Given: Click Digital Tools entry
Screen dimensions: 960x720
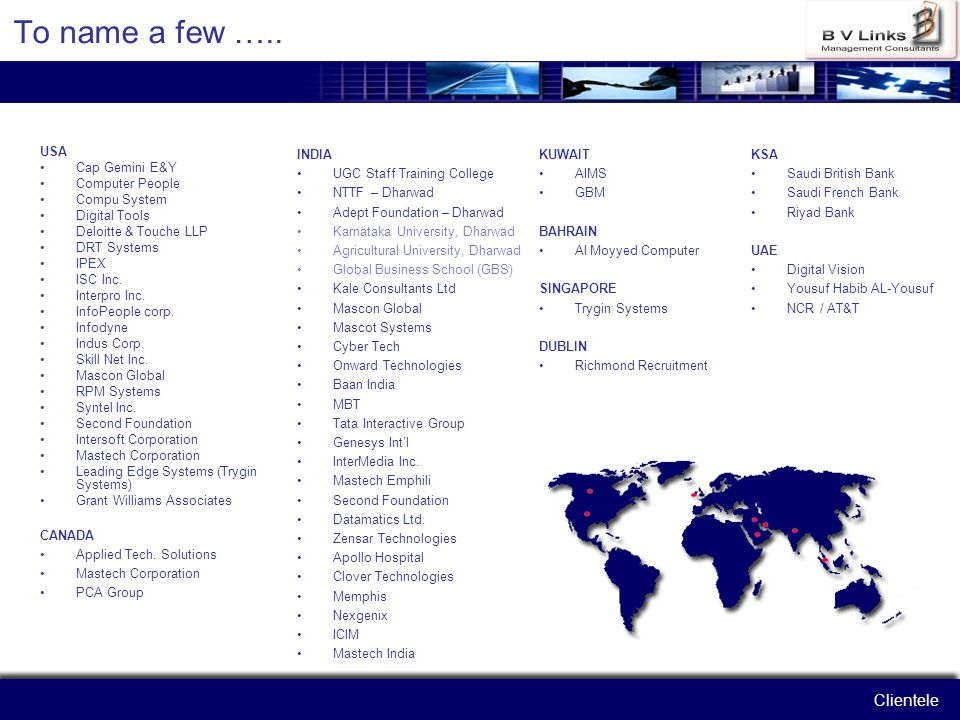Looking at the screenshot, I should [113, 216].
